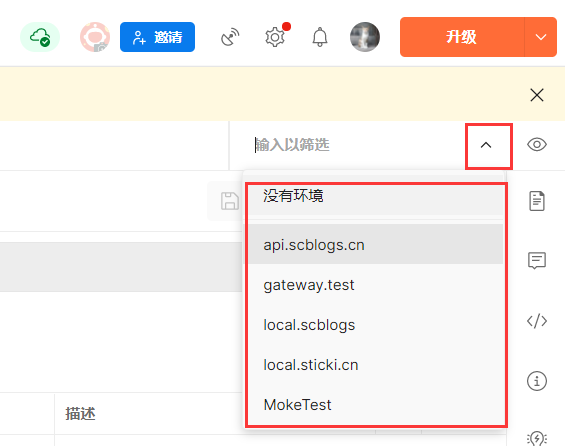Open the notifications bell
Viewport: 565px width, 446px height.
pyautogui.click(x=320, y=37)
